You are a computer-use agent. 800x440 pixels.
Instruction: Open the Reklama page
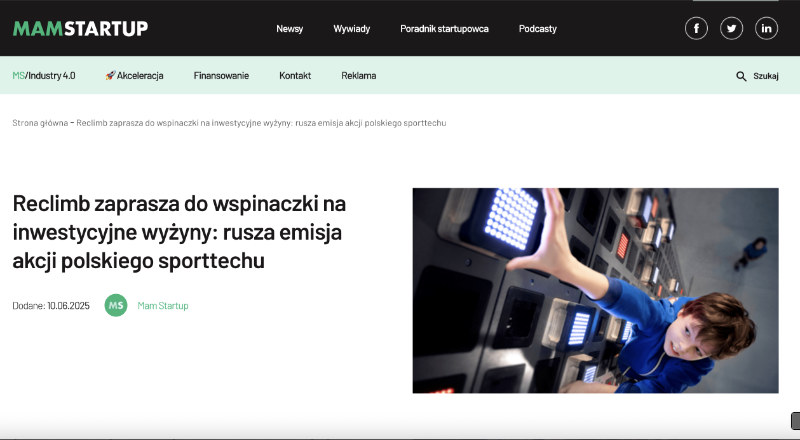coord(359,76)
